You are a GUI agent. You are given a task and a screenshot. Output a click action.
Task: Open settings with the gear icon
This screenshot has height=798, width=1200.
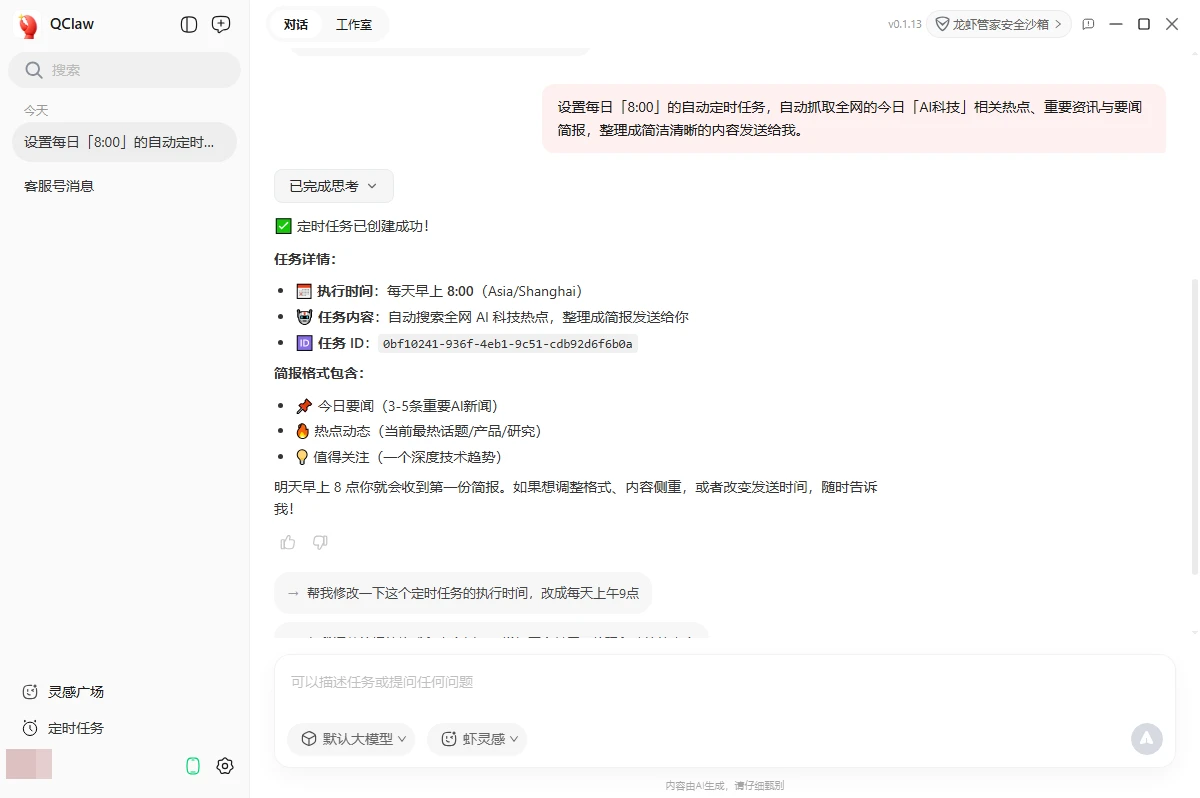[225, 765]
